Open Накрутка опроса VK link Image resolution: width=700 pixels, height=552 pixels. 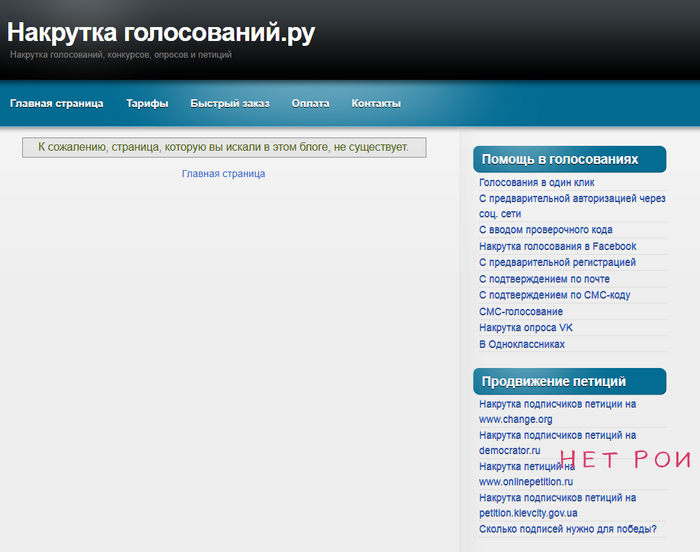[x=526, y=328]
